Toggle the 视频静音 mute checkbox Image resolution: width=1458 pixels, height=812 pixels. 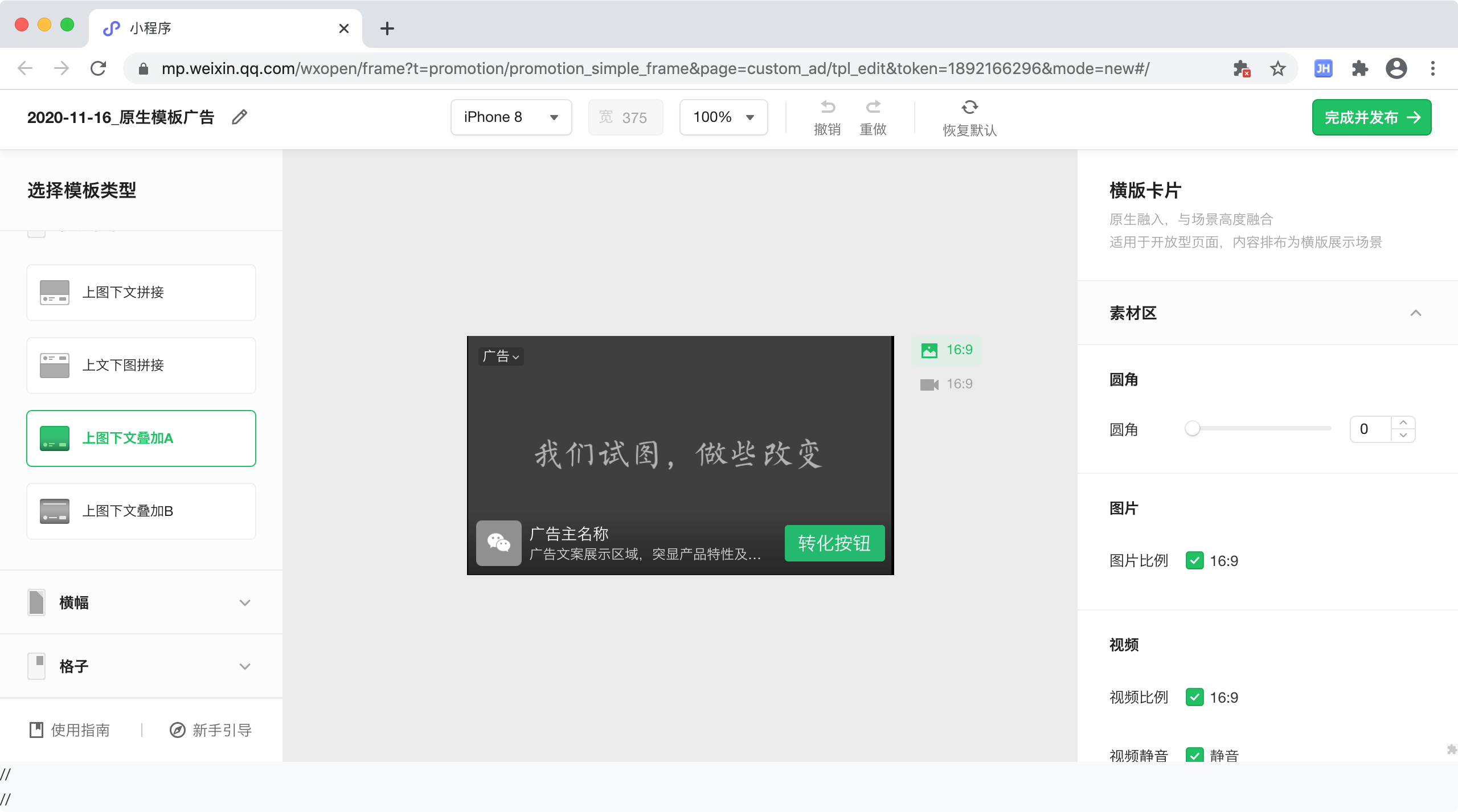[1194, 755]
